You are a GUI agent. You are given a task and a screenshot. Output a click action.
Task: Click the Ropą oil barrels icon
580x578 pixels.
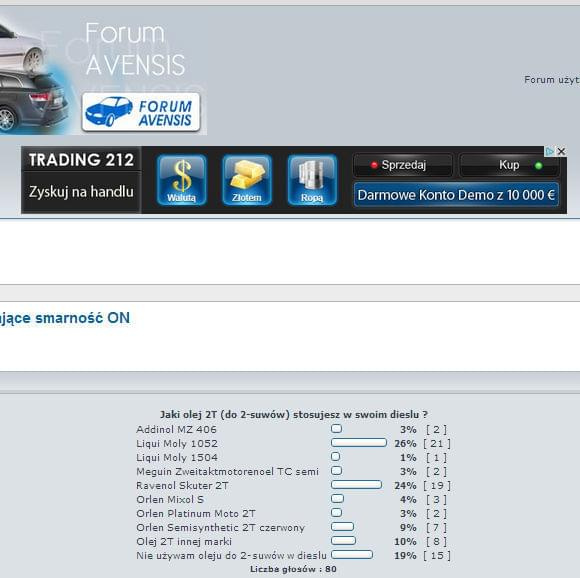point(312,180)
